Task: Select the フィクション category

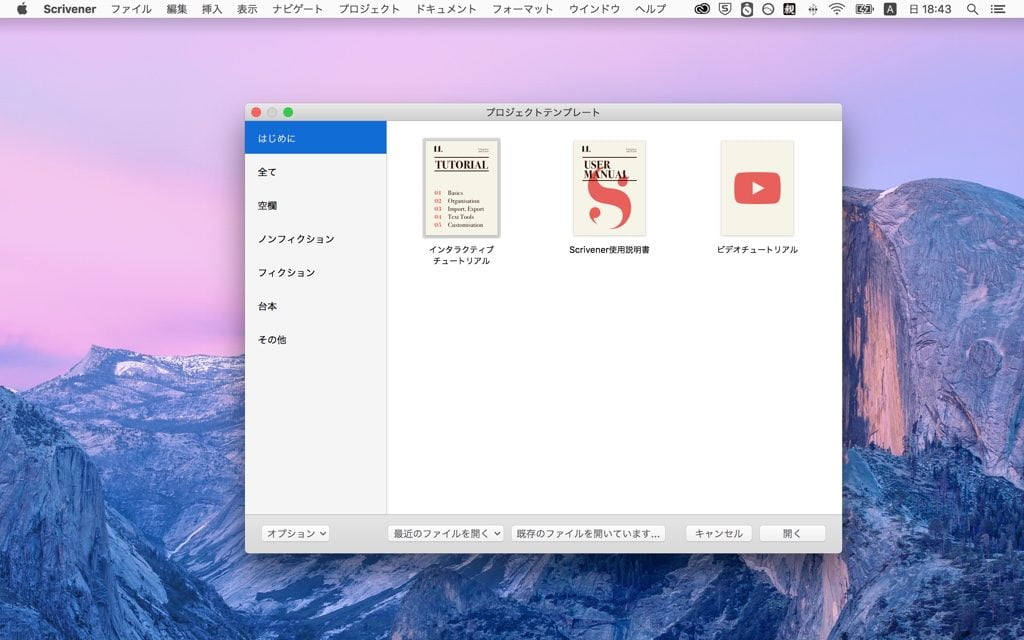Action: click(315, 272)
